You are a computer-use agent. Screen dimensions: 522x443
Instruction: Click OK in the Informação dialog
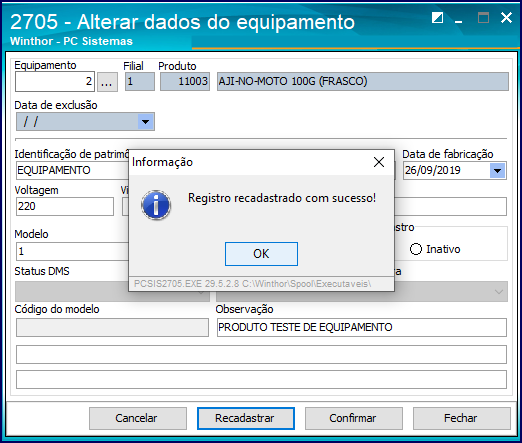point(261,254)
